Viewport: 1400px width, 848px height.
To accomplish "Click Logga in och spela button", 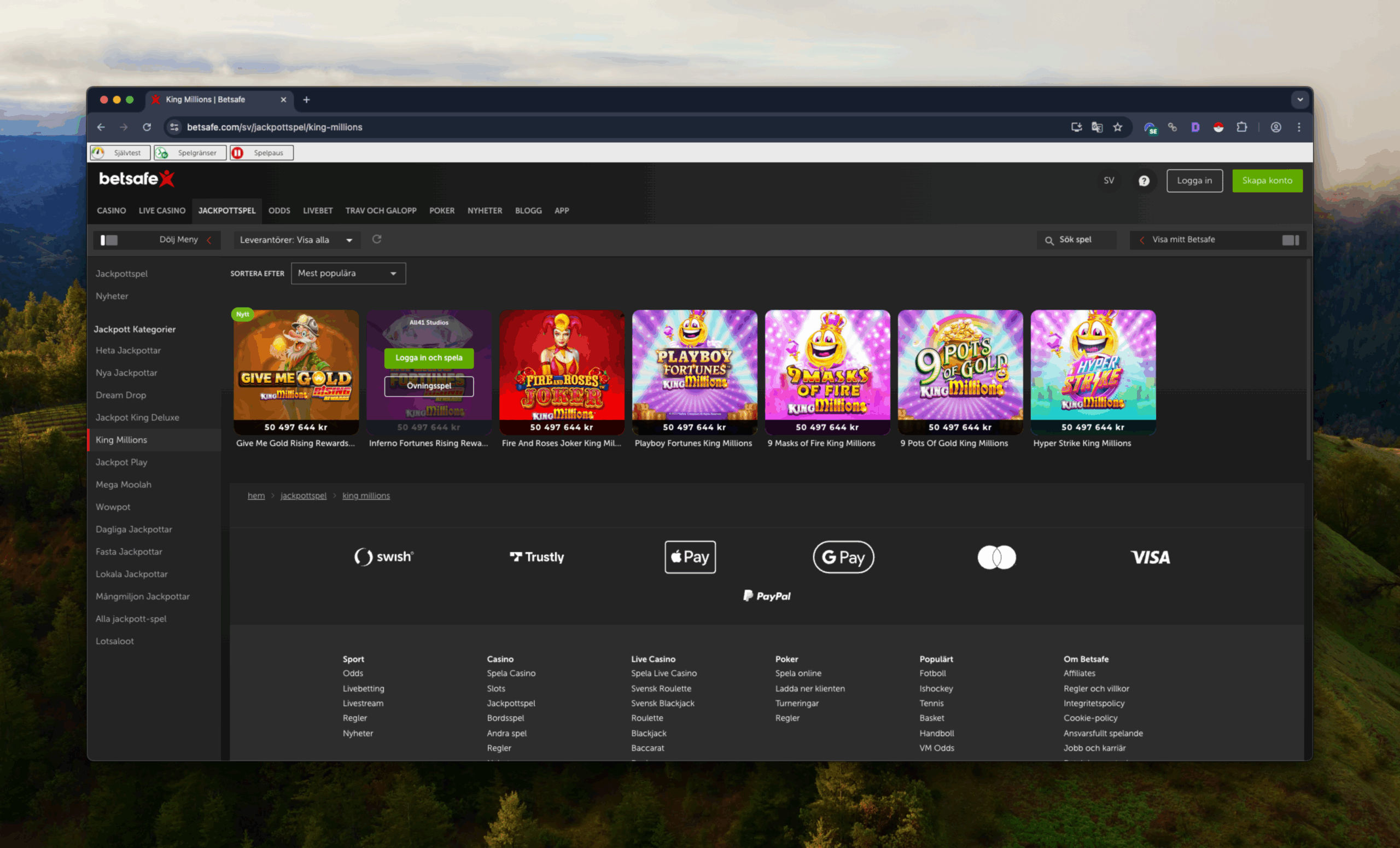I will click(x=429, y=358).
